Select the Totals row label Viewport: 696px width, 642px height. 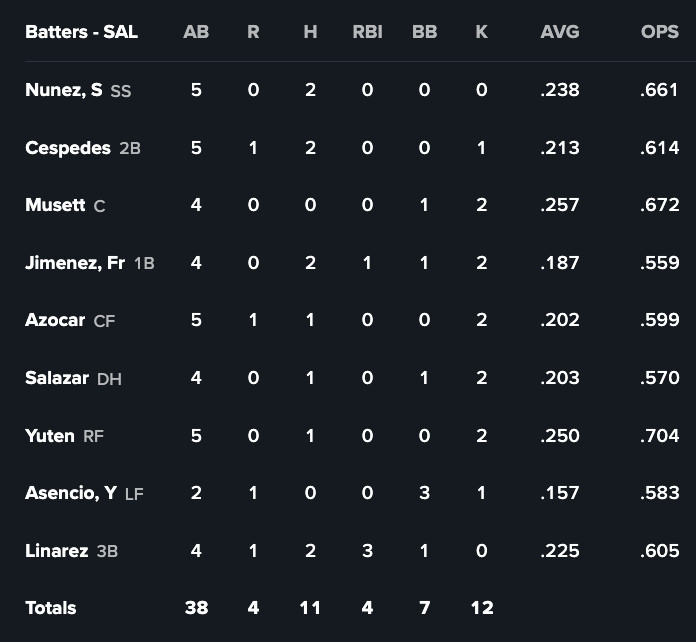click(51, 608)
